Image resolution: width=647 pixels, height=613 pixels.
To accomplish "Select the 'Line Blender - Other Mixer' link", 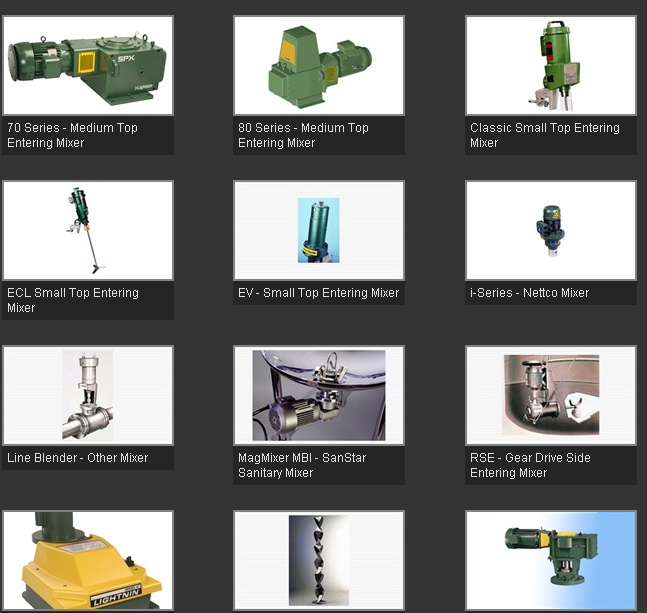I will (x=77, y=458).
